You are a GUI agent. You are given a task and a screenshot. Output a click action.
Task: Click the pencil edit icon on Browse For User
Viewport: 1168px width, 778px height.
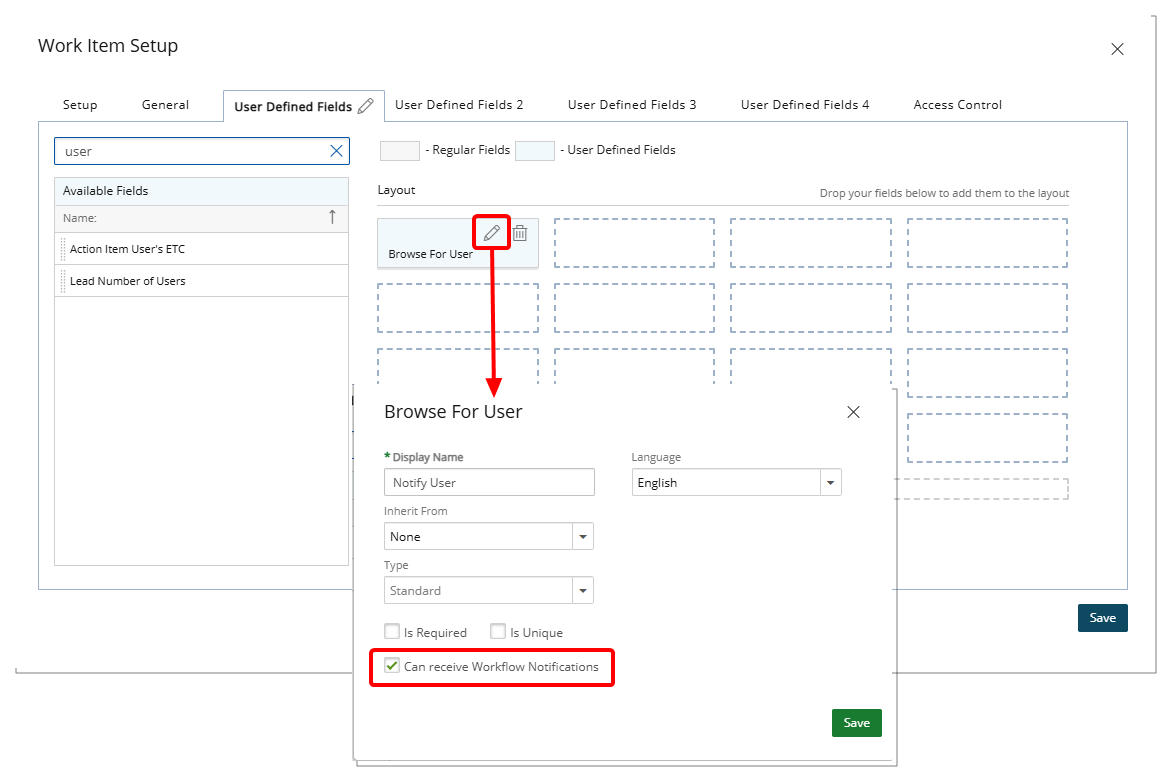point(491,233)
